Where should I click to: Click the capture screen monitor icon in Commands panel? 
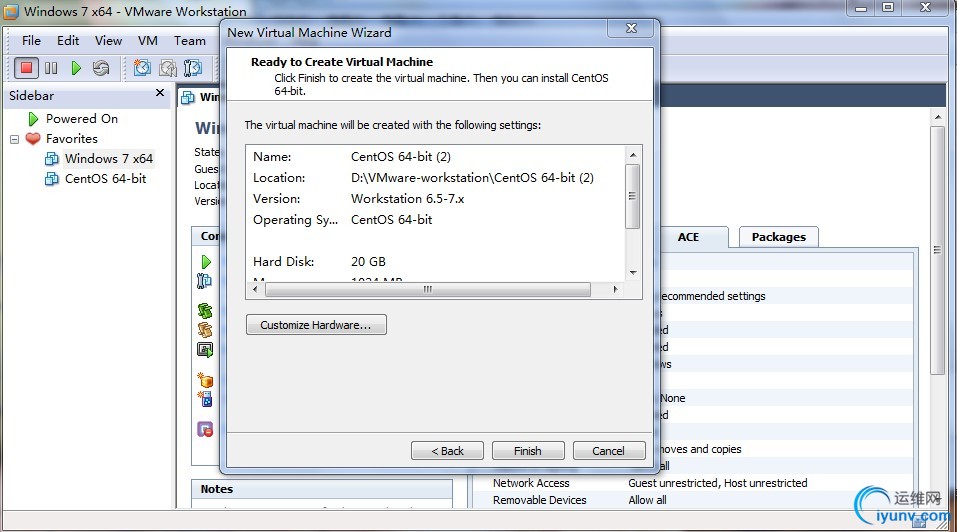tap(205, 350)
